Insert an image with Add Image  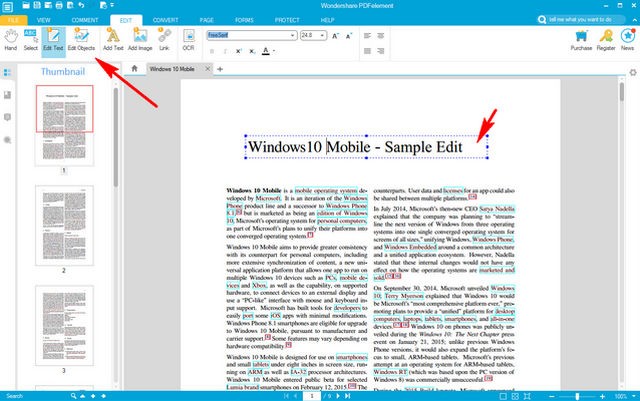(x=140, y=40)
